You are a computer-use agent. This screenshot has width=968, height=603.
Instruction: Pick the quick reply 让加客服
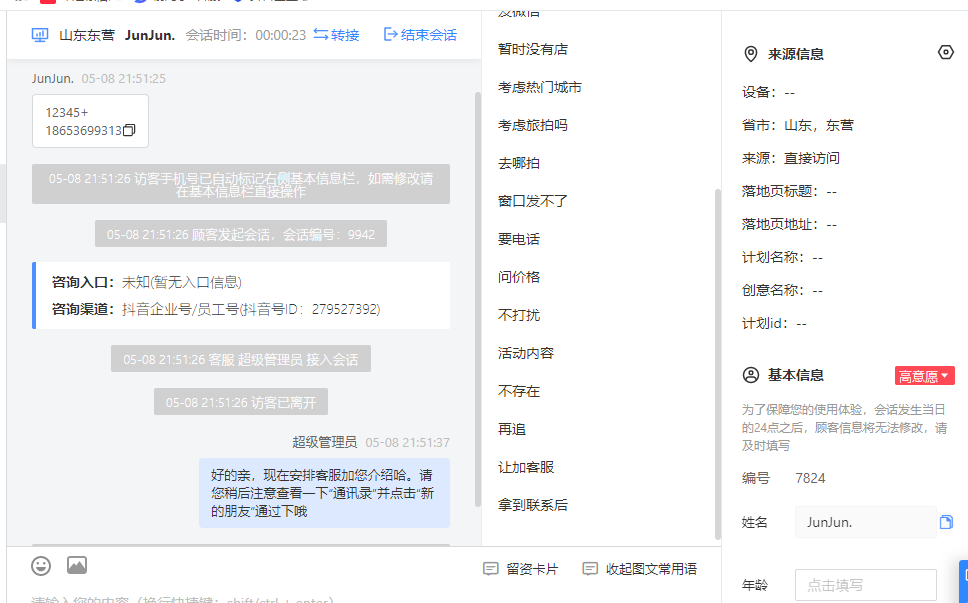coord(526,467)
